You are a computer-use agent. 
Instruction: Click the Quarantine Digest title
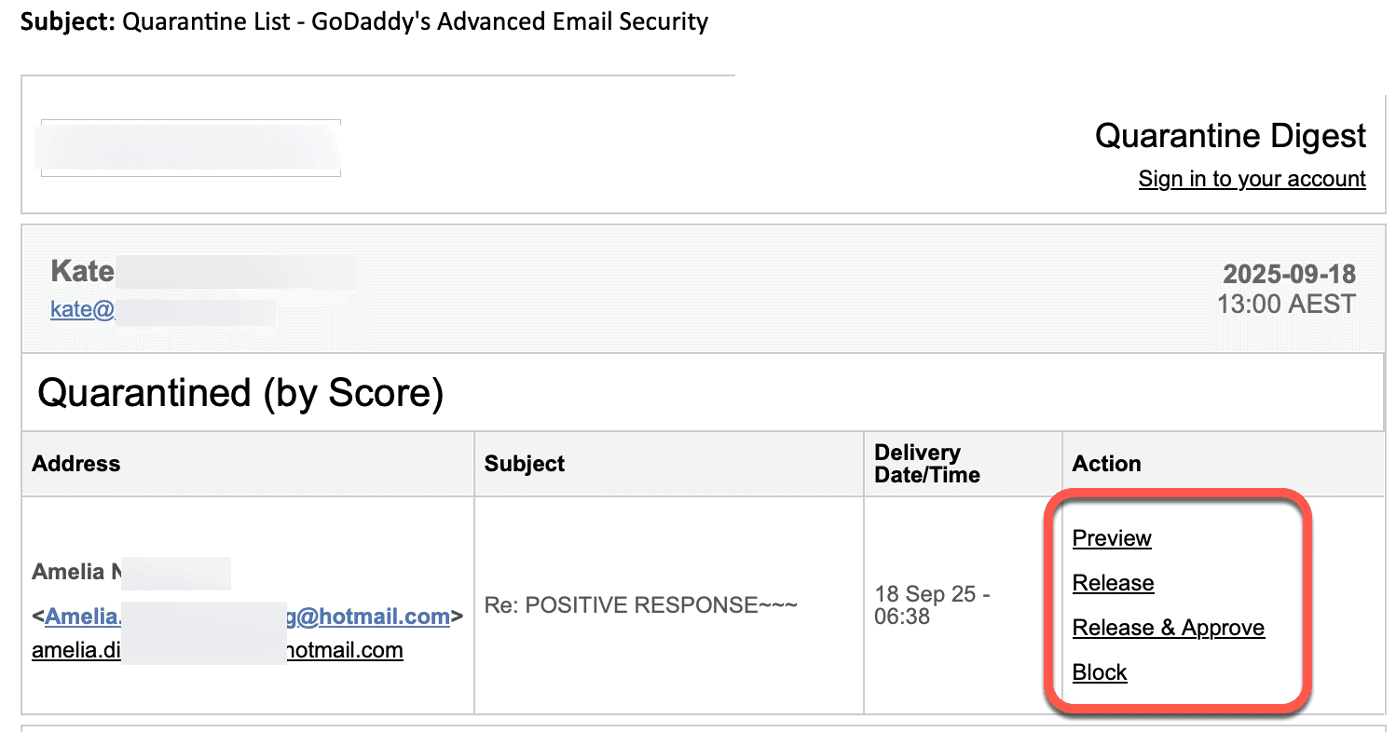point(1230,135)
